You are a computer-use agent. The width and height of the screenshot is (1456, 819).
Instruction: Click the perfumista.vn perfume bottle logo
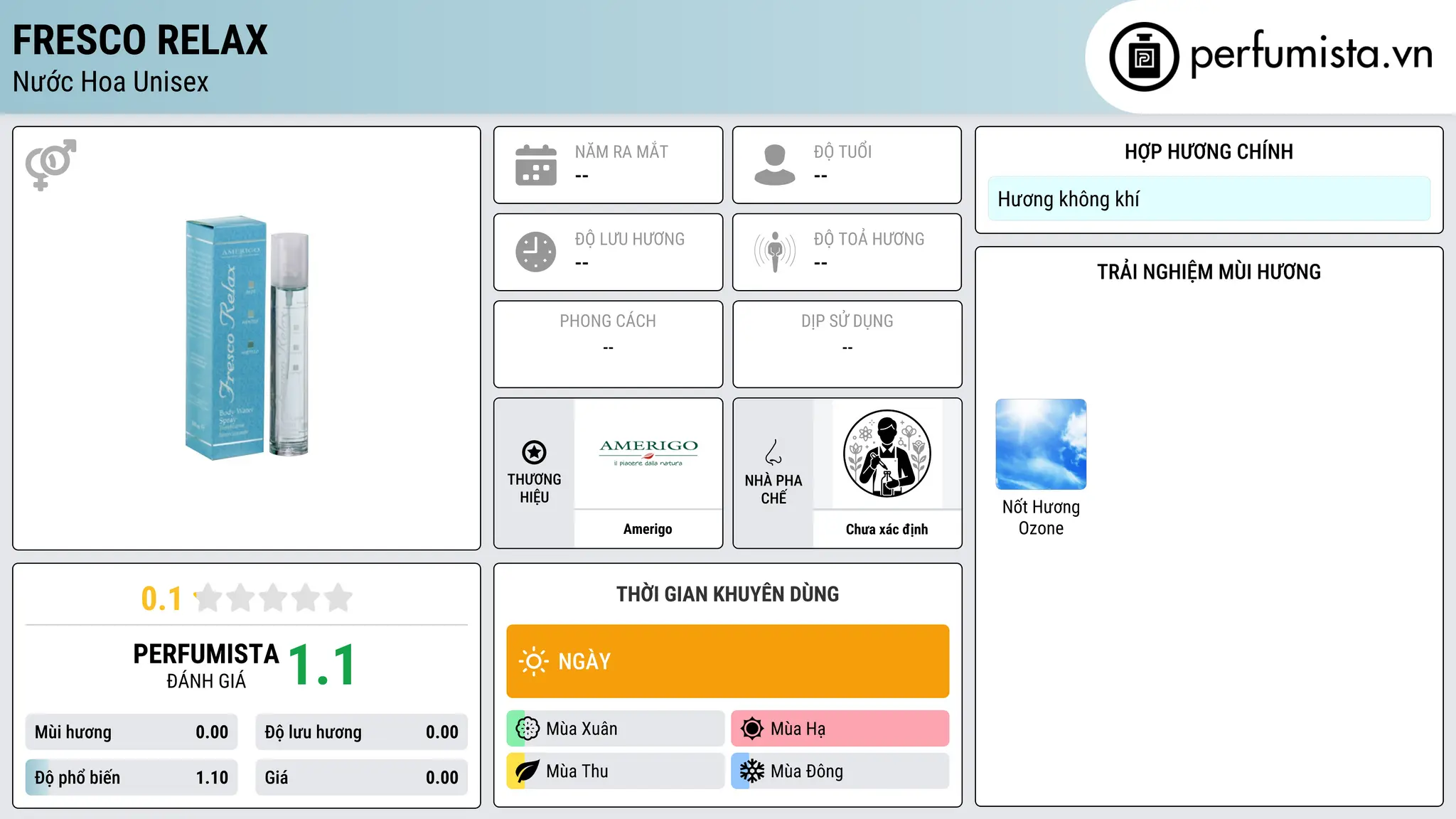(x=1144, y=57)
